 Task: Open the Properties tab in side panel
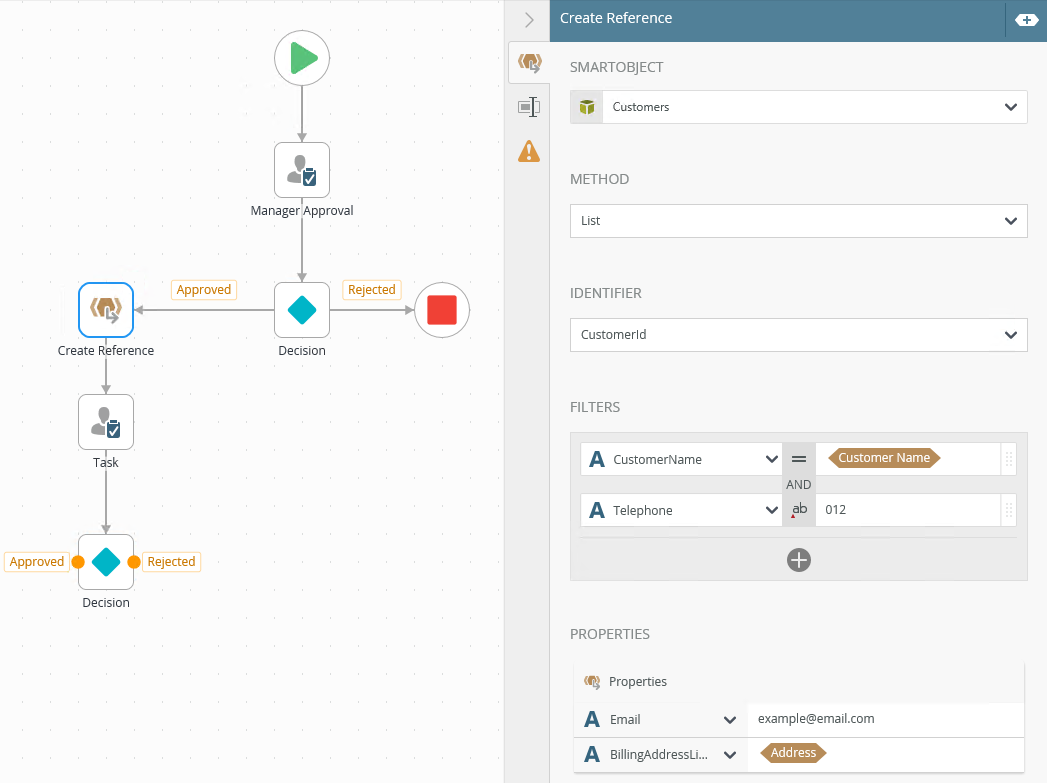(x=530, y=107)
